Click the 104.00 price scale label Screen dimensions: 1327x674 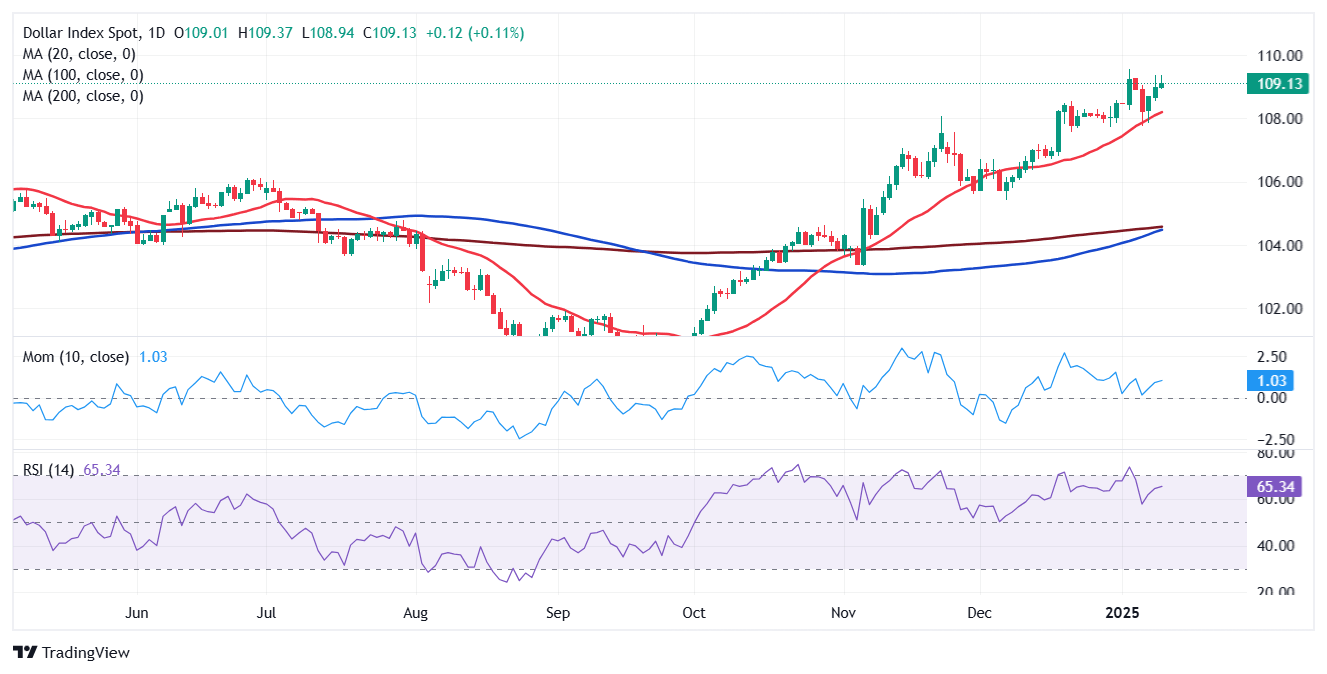[1279, 245]
